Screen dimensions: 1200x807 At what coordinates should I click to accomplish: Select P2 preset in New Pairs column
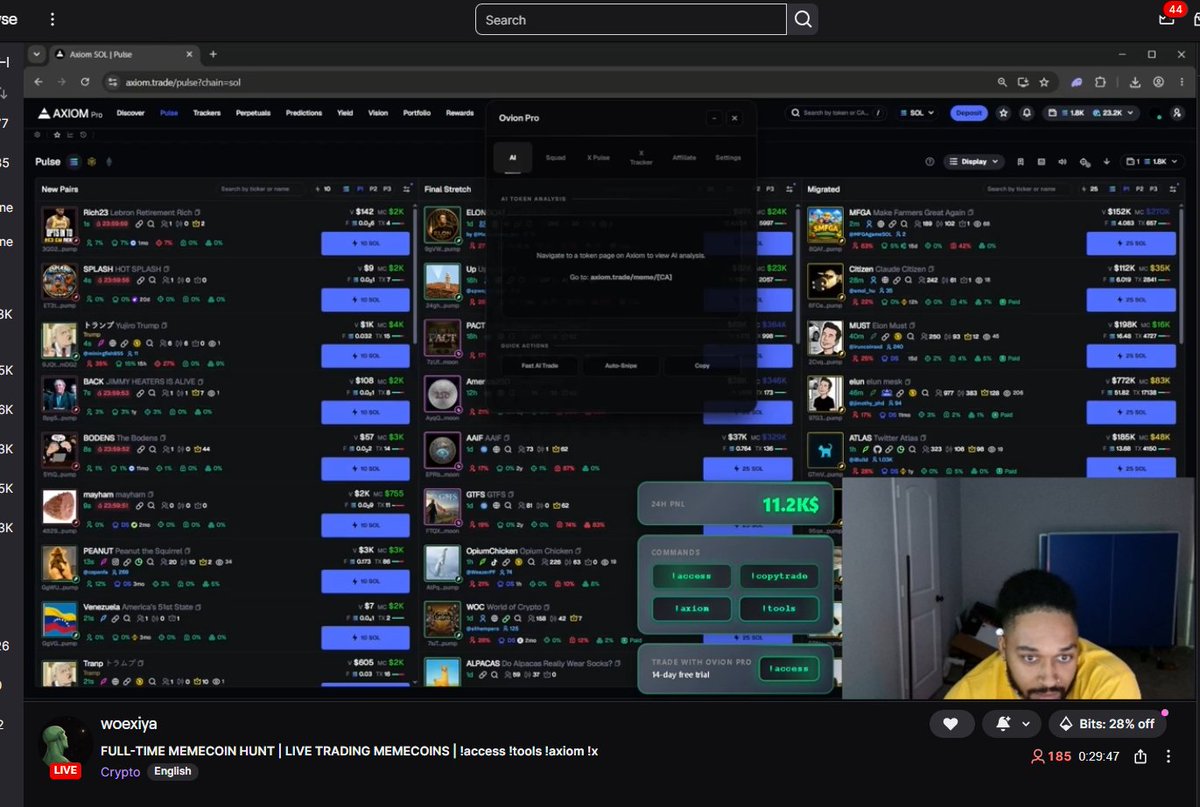[x=374, y=188]
